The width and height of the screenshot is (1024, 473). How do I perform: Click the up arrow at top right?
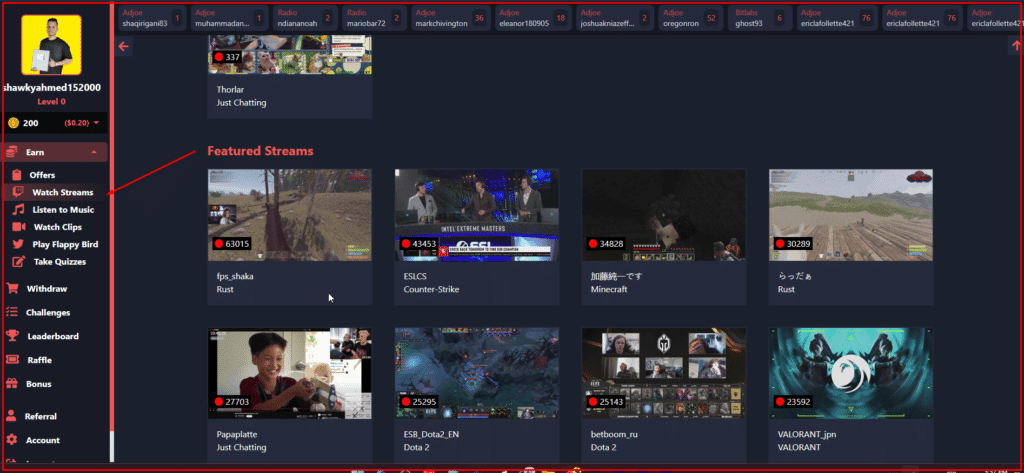[1015, 45]
